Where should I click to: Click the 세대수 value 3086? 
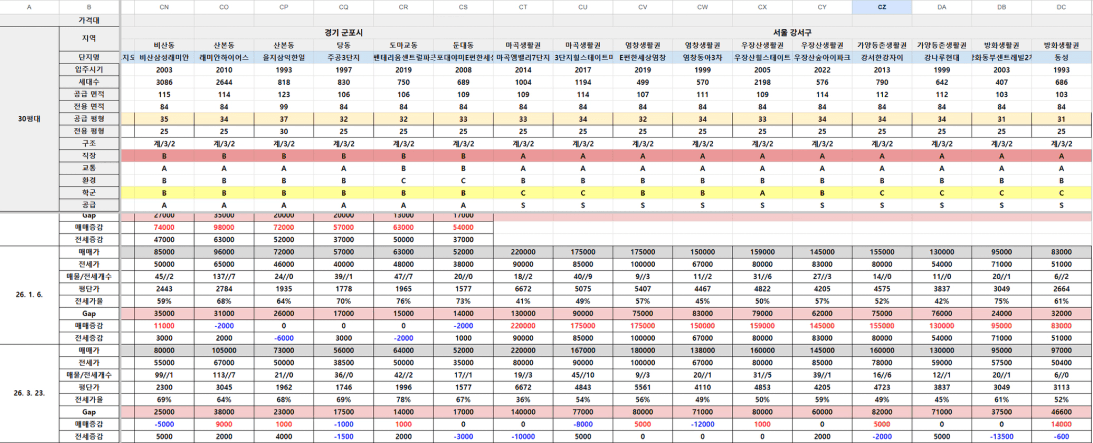tap(164, 82)
